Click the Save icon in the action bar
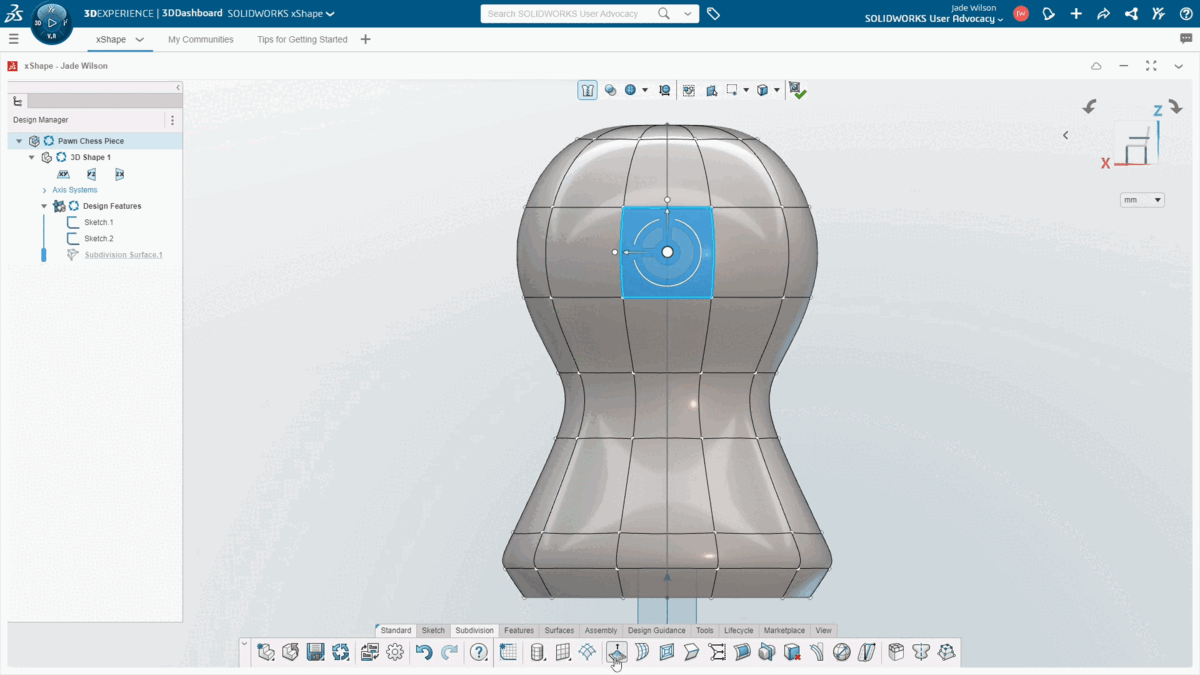This screenshot has width=1200, height=675. click(x=315, y=652)
